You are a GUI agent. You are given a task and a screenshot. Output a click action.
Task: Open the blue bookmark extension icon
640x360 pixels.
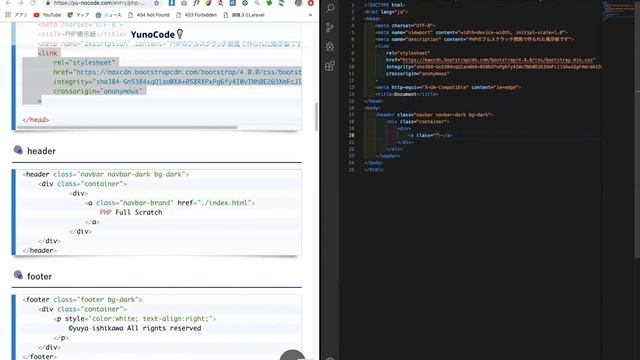tap(171, 3)
